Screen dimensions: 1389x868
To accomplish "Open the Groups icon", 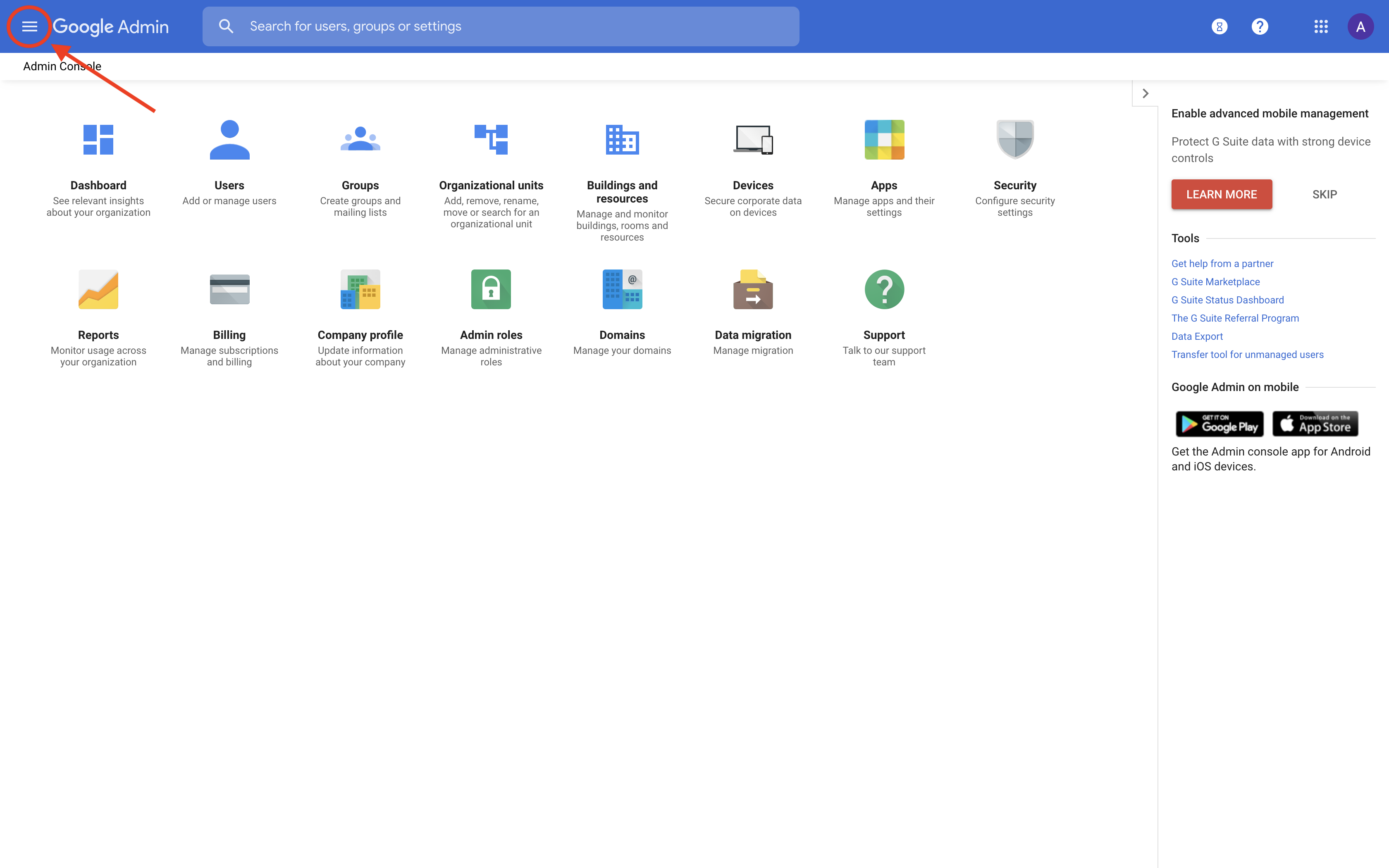I will pyautogui.click(x=360, y=140).
